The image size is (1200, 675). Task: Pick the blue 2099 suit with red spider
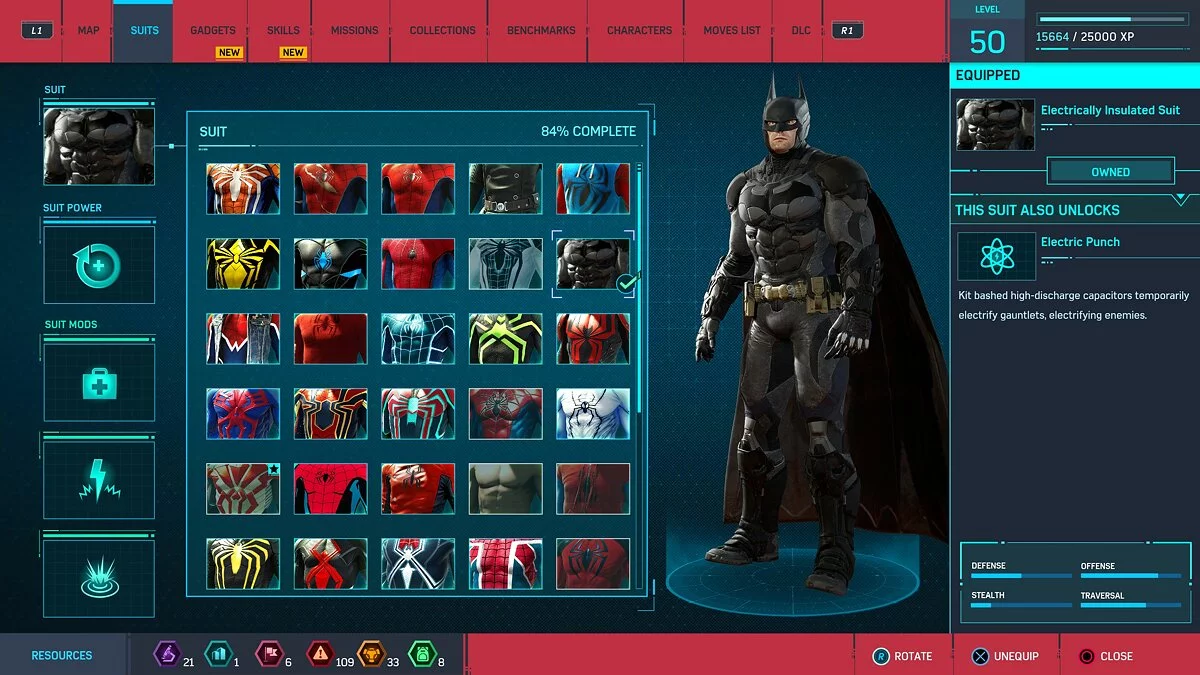[243, 414]
